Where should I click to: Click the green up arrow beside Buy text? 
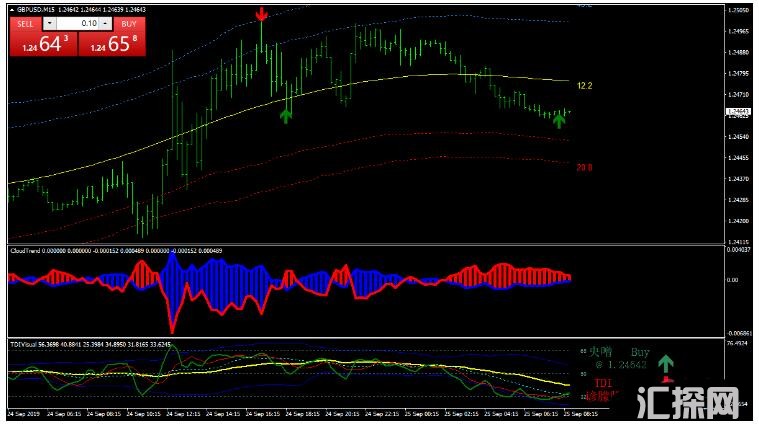pyautogui.click(x=666, y=364)
